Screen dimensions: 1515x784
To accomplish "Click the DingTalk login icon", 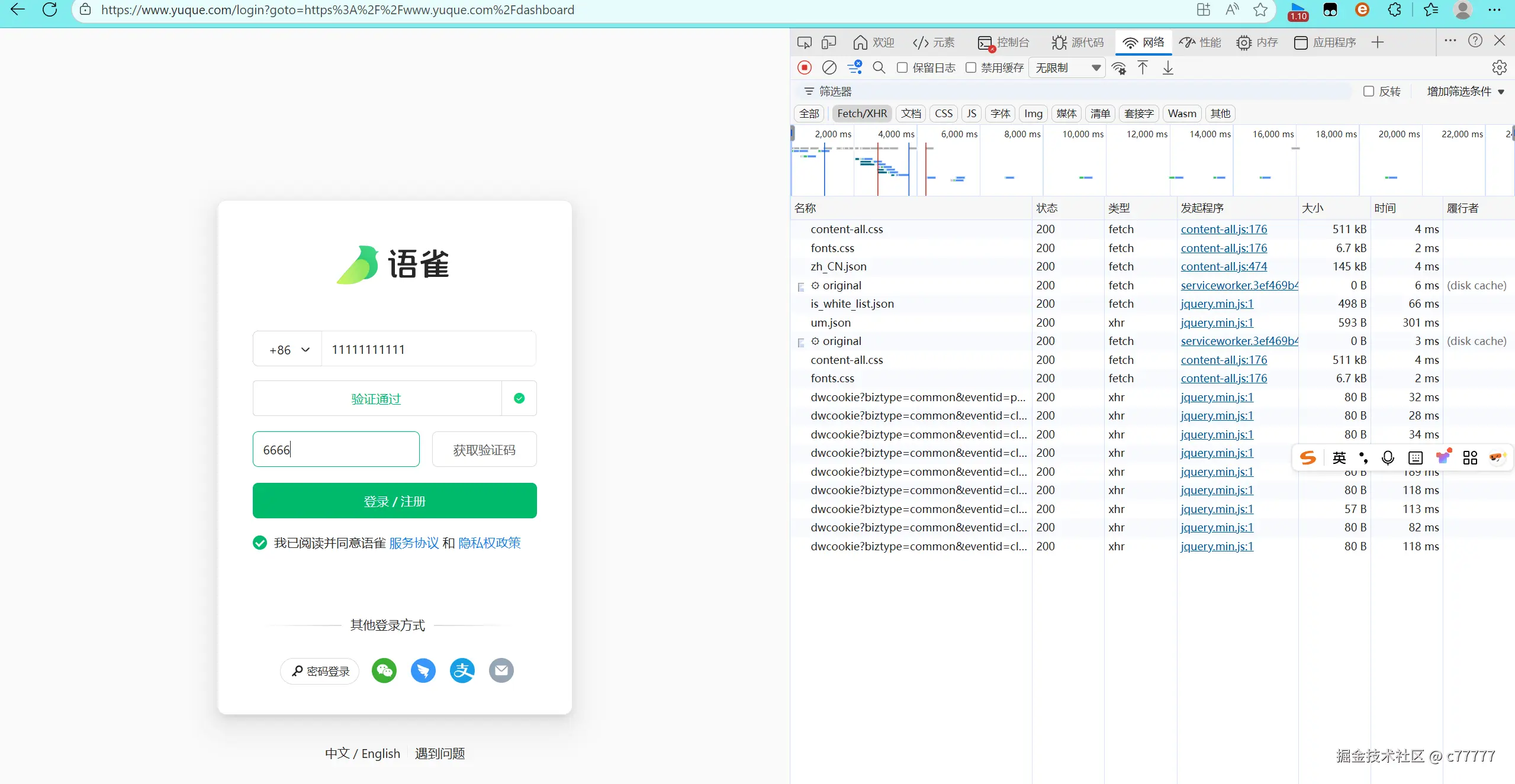I will point(423,670).
